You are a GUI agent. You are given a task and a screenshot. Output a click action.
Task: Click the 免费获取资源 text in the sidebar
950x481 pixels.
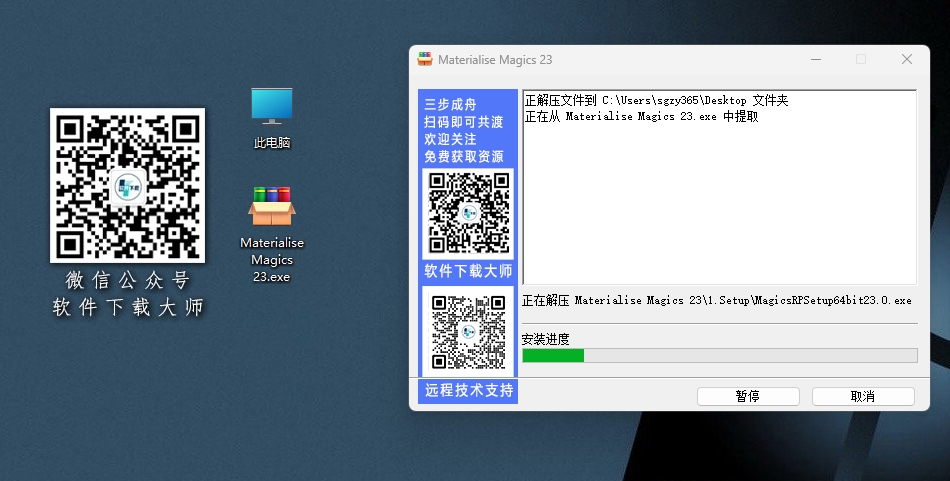pos(463,156)
